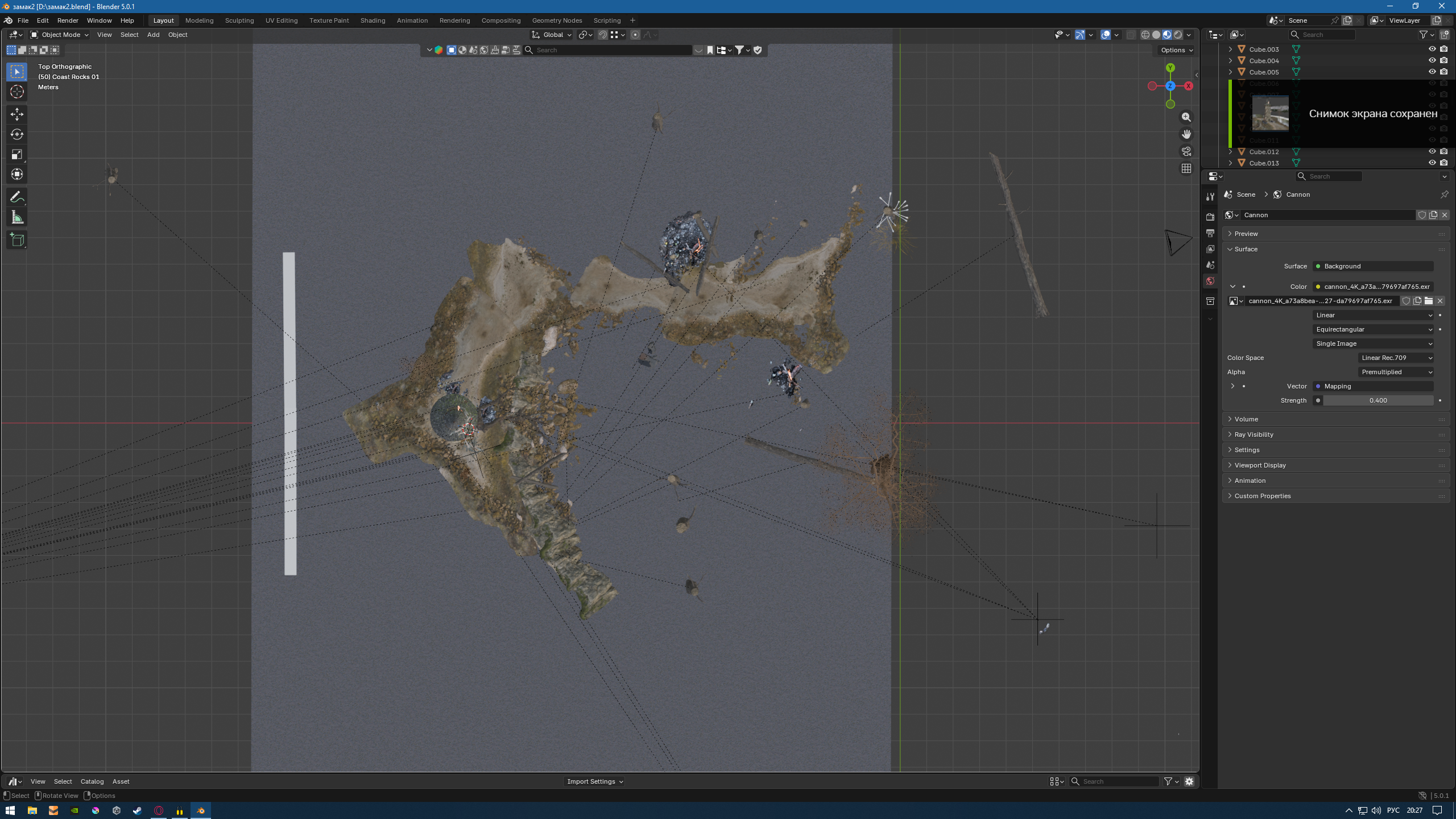This screenshot has height=819, width=1456.
Task: Open the Object menu in the header
Action: 177,35
